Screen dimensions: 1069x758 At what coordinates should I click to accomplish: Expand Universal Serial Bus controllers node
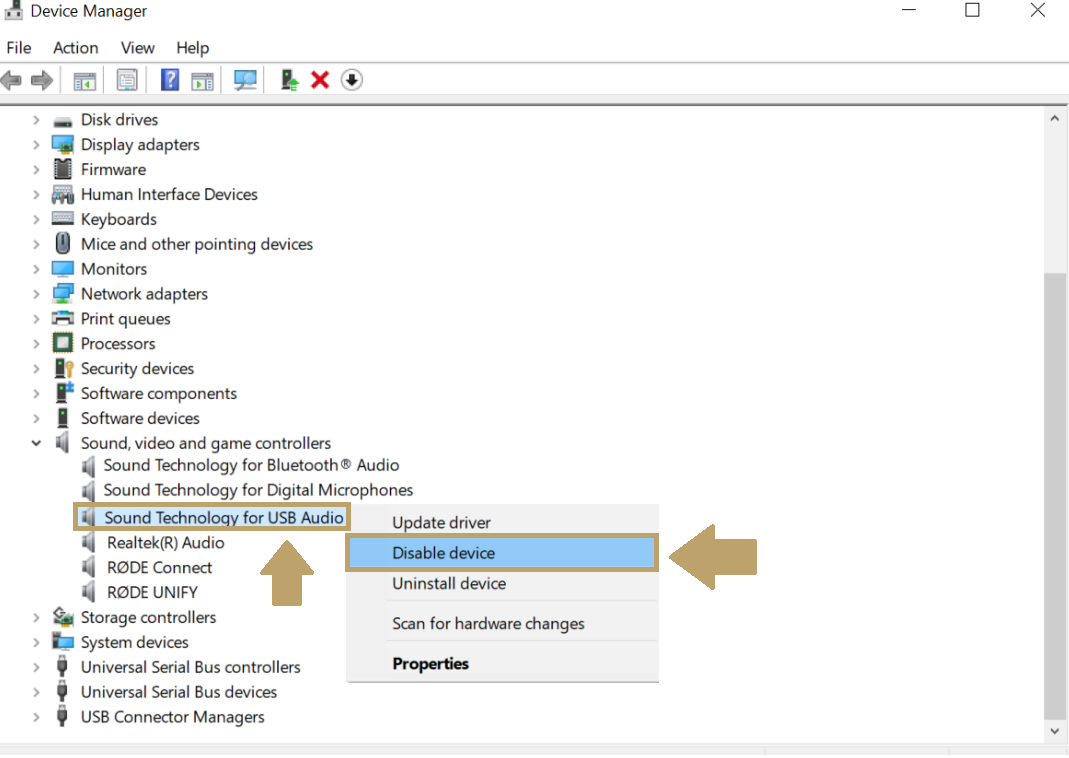(36, 667)
